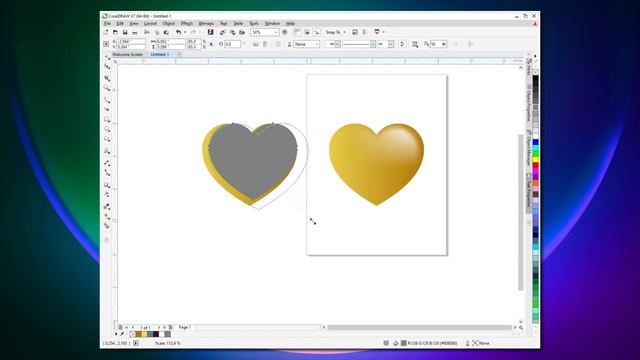
Task: Open the document palette flyout arrow
Action: [x=116, y=334]
